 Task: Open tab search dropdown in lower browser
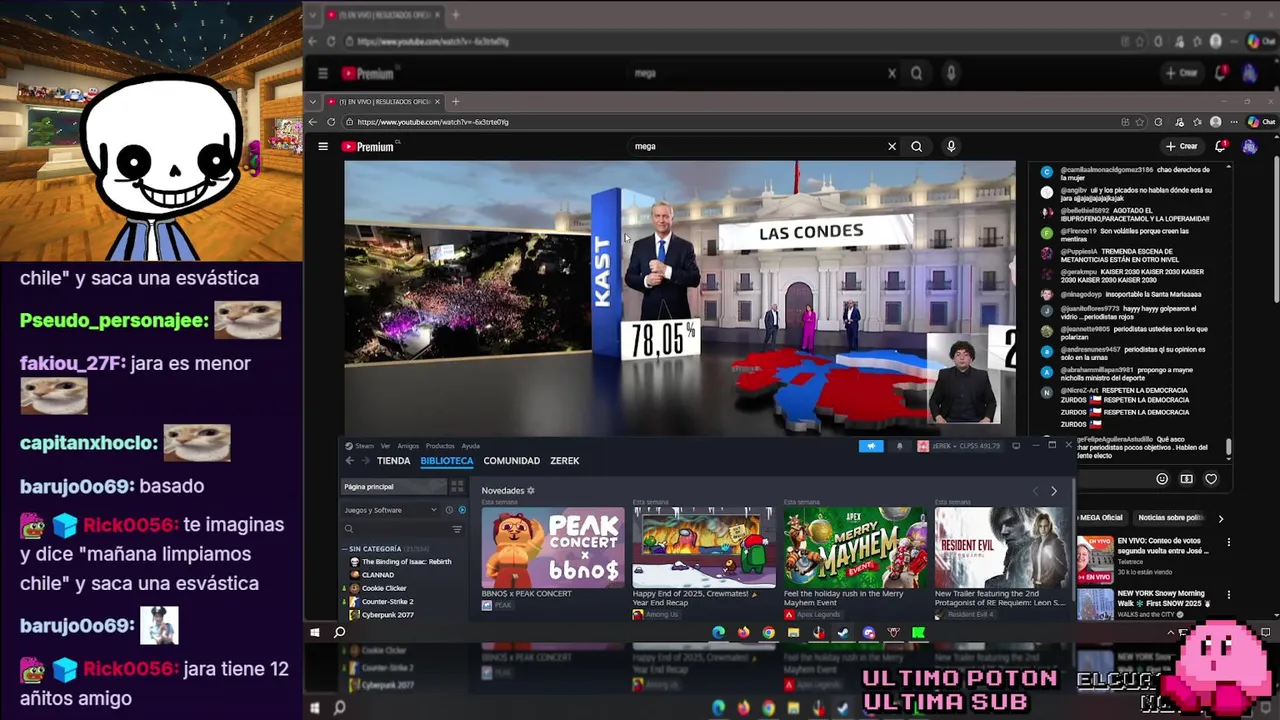[x=313, y=101]
